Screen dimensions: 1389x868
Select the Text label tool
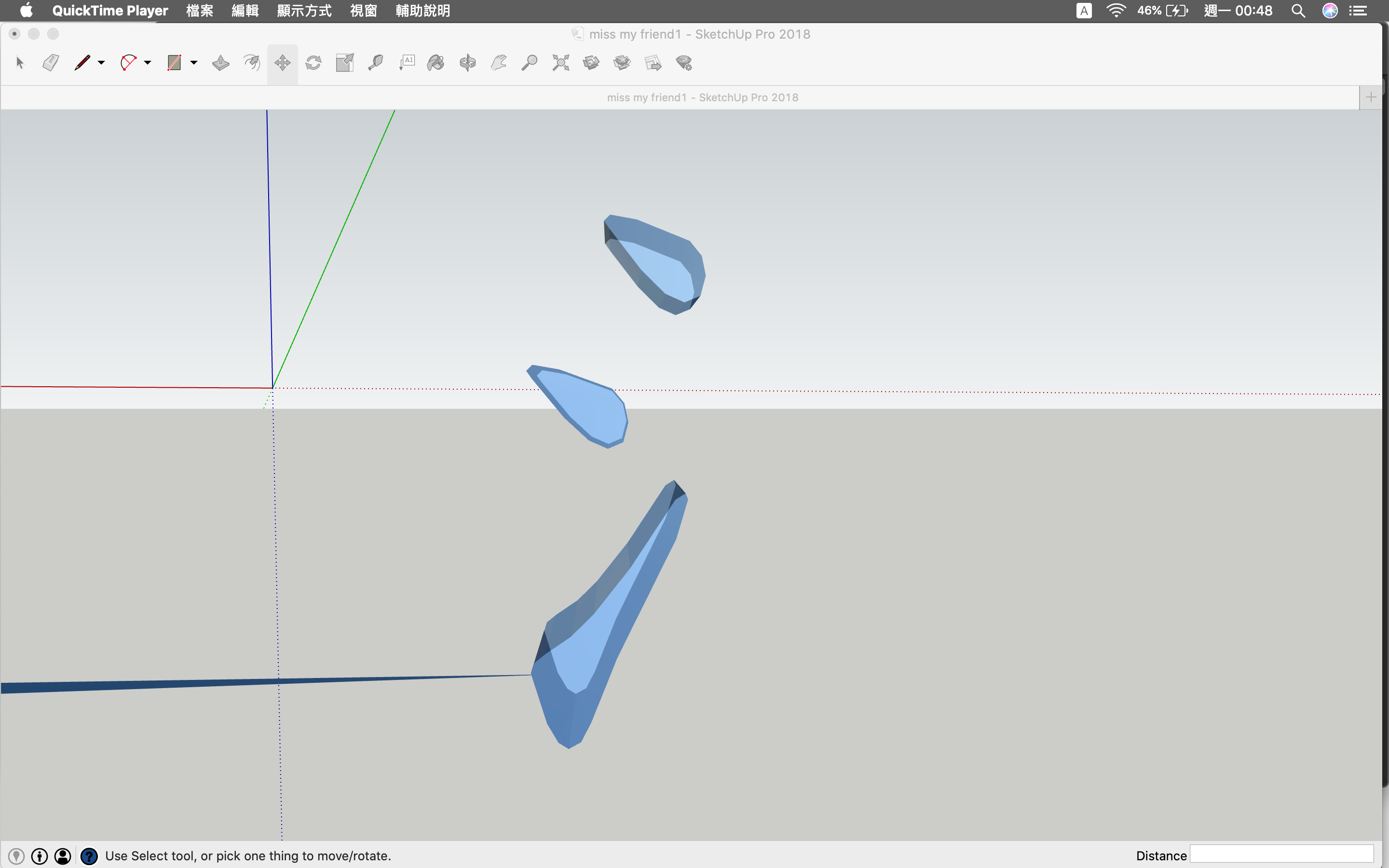[x=407, y=63]
